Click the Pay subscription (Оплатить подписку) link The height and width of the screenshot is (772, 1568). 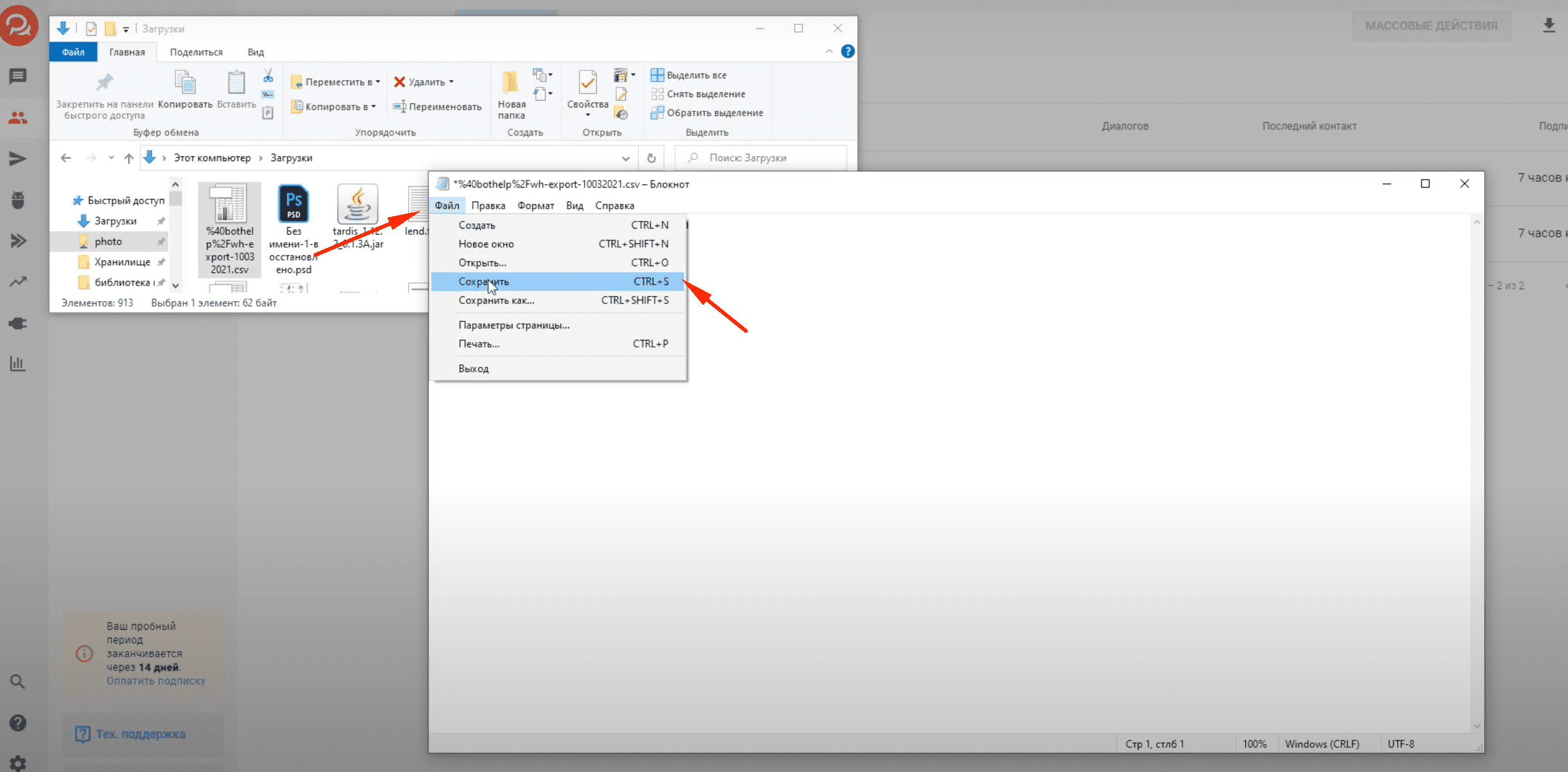[156, 680]
